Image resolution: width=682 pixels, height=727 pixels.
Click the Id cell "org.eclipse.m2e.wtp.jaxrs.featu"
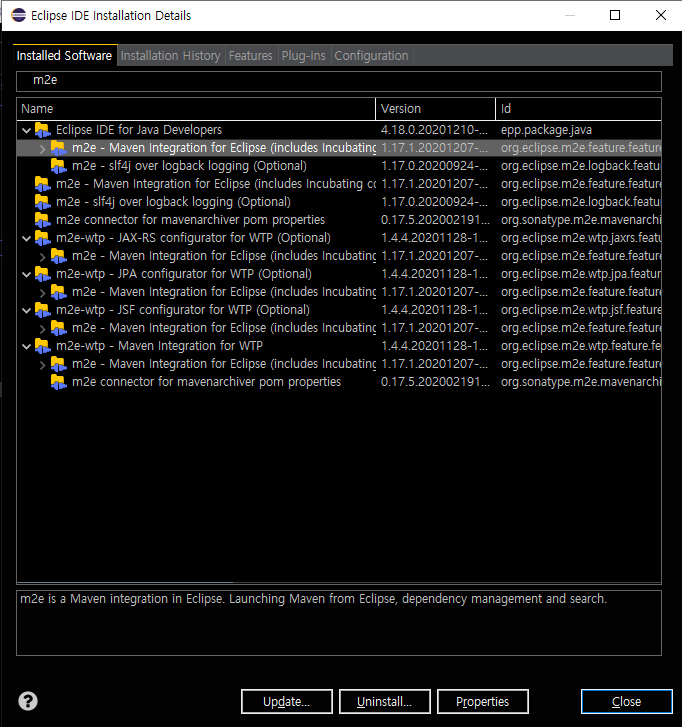point(581,238)
